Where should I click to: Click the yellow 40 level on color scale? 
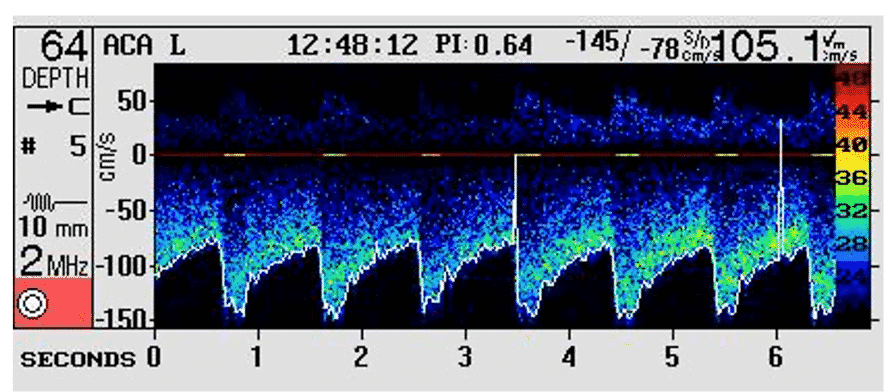click(852, 145)
